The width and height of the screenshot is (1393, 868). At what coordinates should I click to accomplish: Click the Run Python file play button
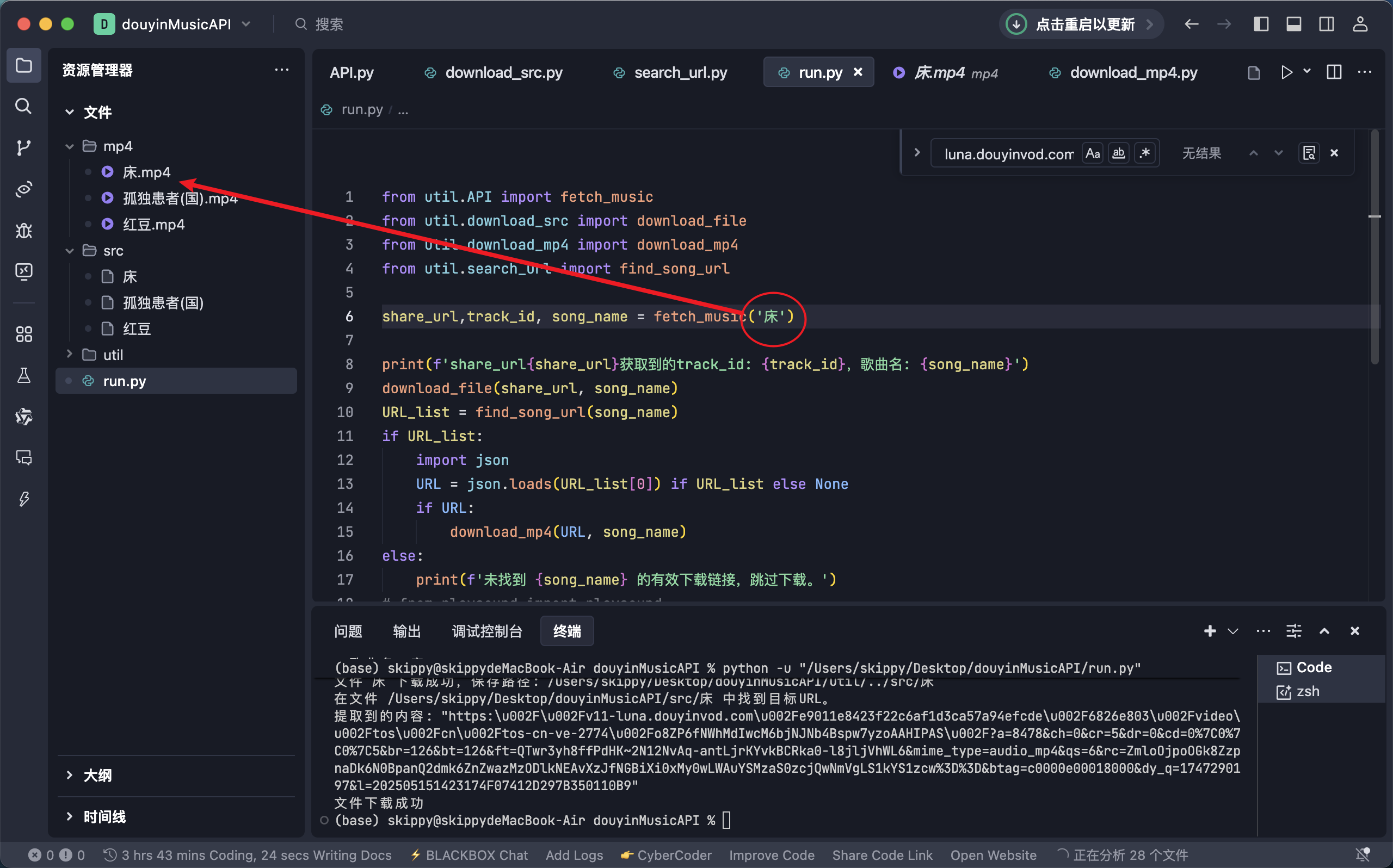point(1286,72)
